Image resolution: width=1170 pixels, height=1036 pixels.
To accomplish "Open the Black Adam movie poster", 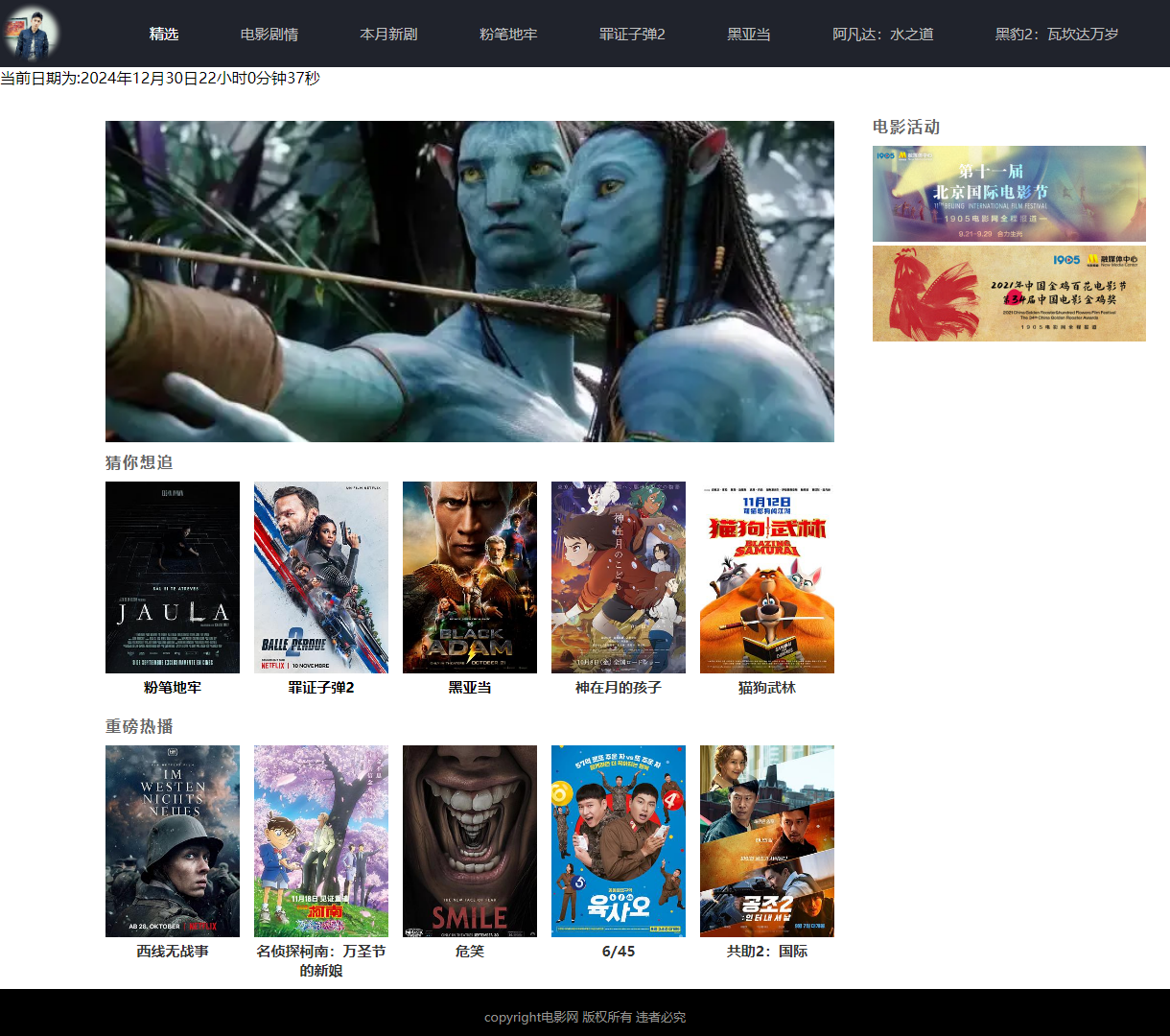I will (470, 577).
